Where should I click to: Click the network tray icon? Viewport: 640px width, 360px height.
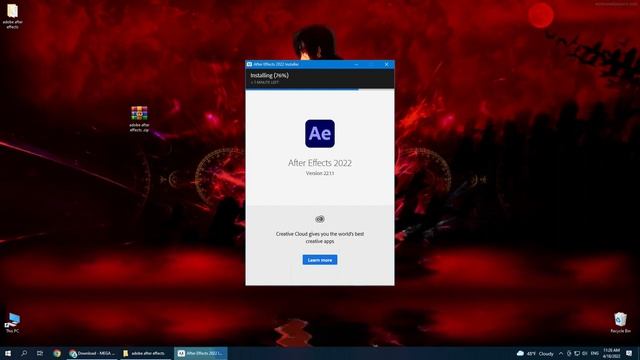(x=577, y=353)
